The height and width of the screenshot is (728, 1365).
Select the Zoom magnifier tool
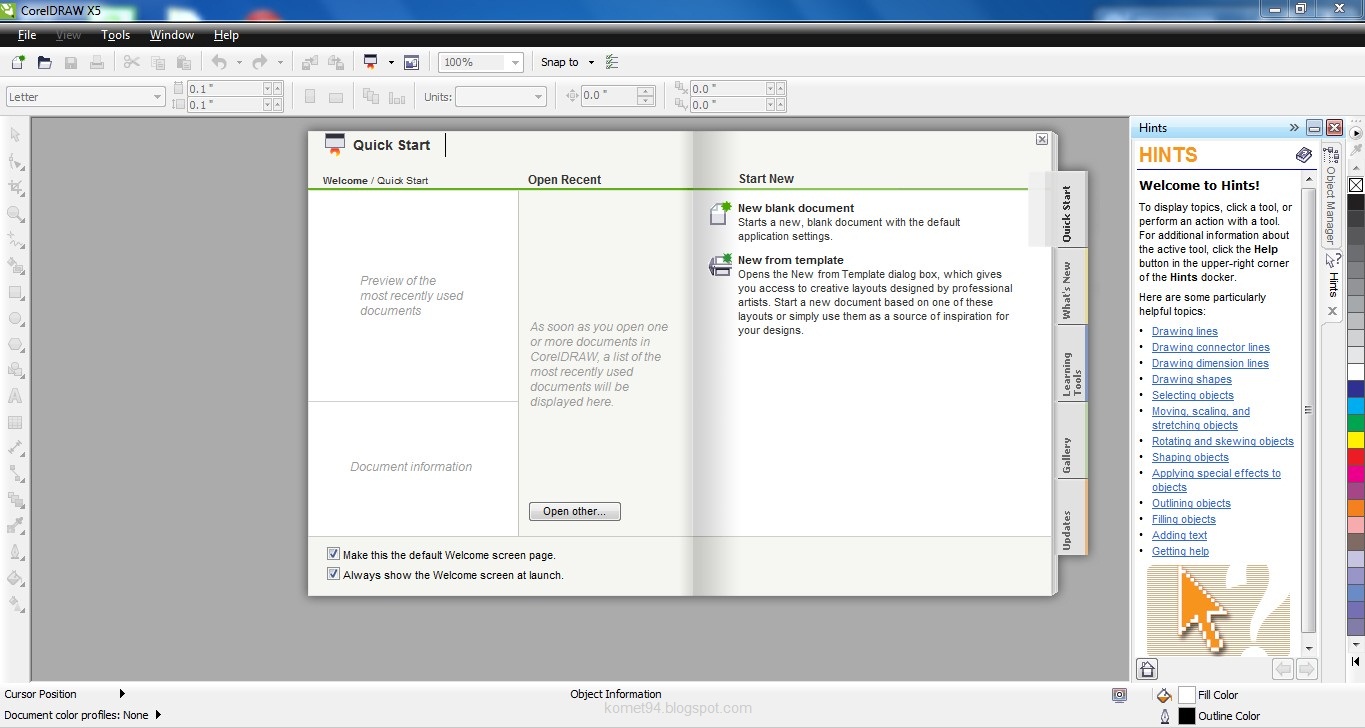pos(16,213)
